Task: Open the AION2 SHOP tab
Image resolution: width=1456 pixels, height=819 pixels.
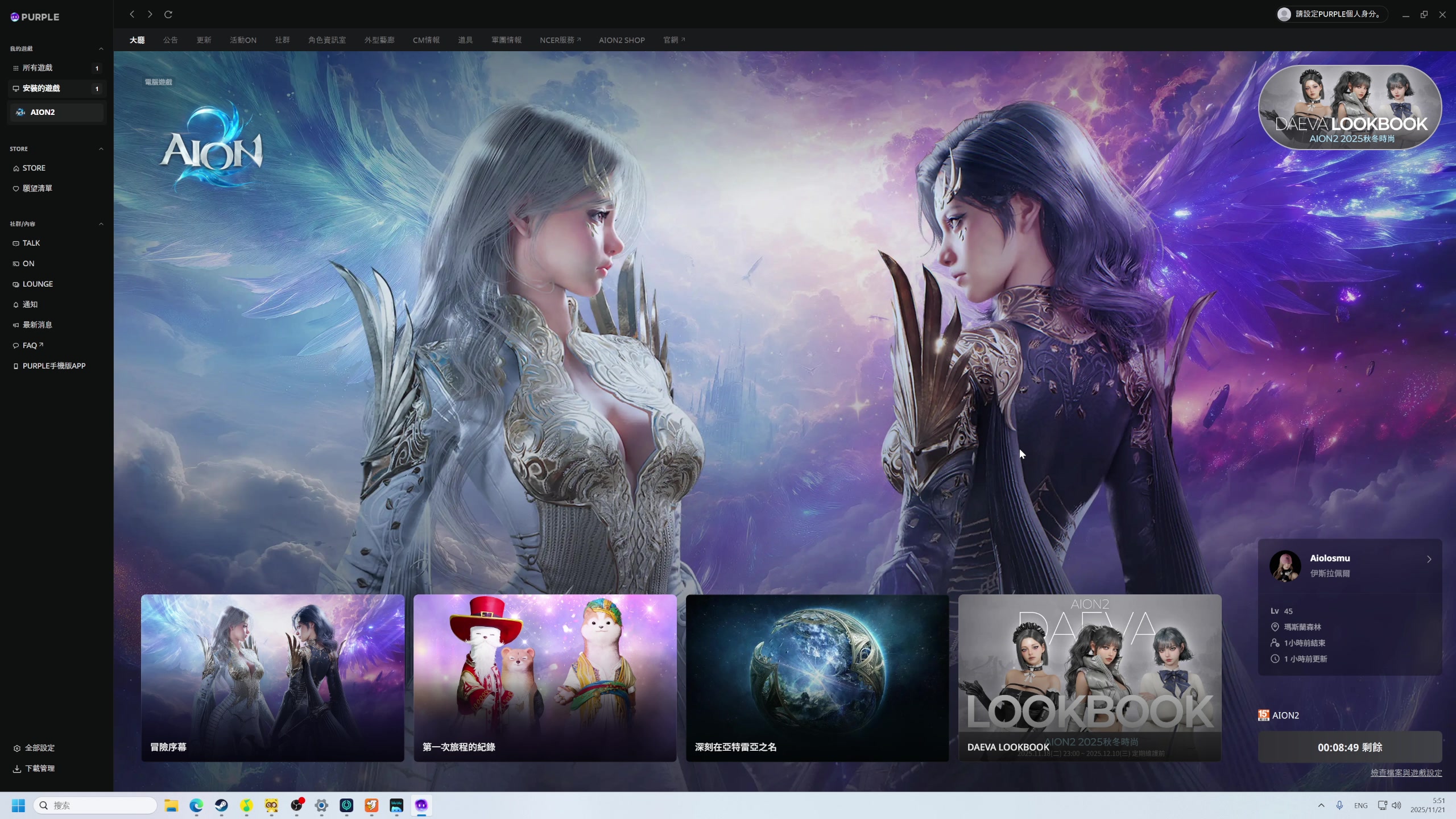Action: click(x=621, y=40)
